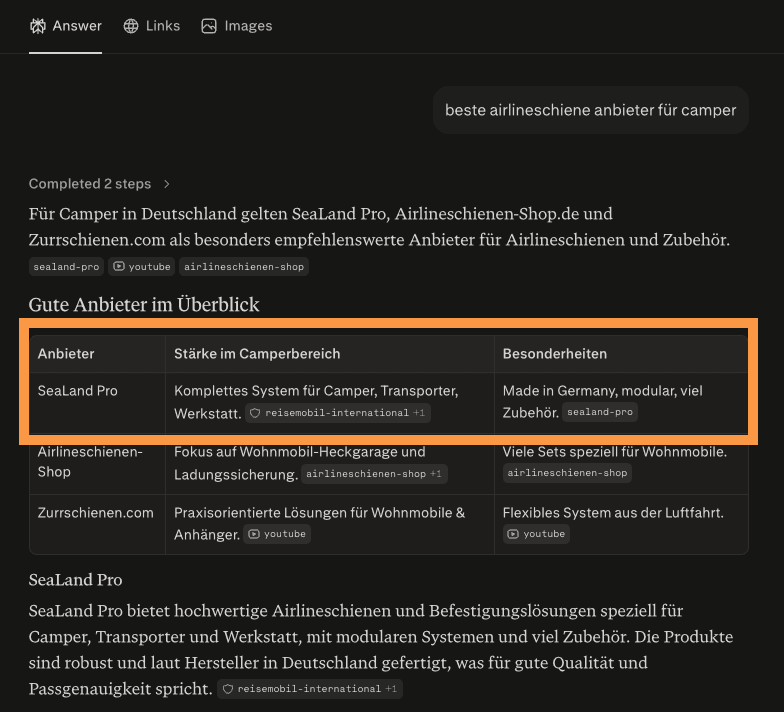Click the 'Flexibles System aus der Luftfahrt.' cell text

tap(613, 513)
